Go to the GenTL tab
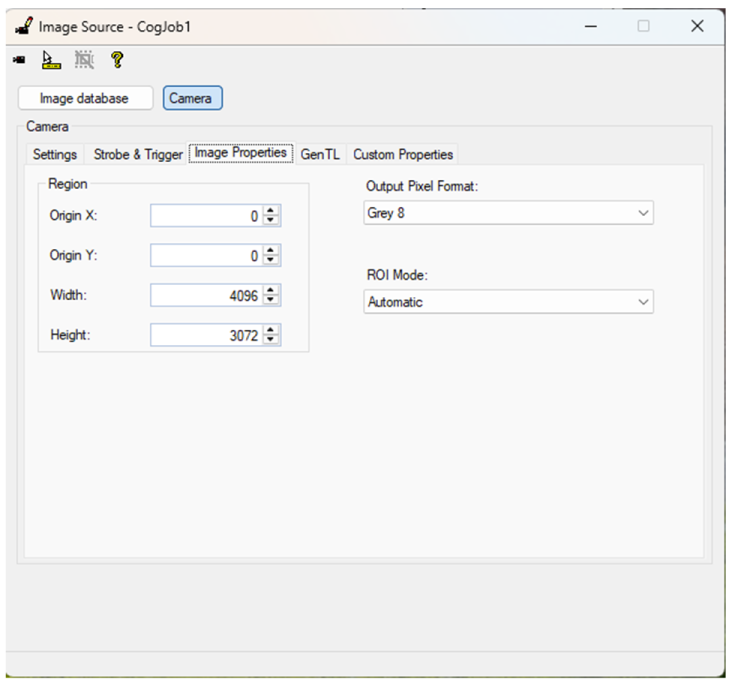This screenshot has width=735, height=692. [320, 155]
